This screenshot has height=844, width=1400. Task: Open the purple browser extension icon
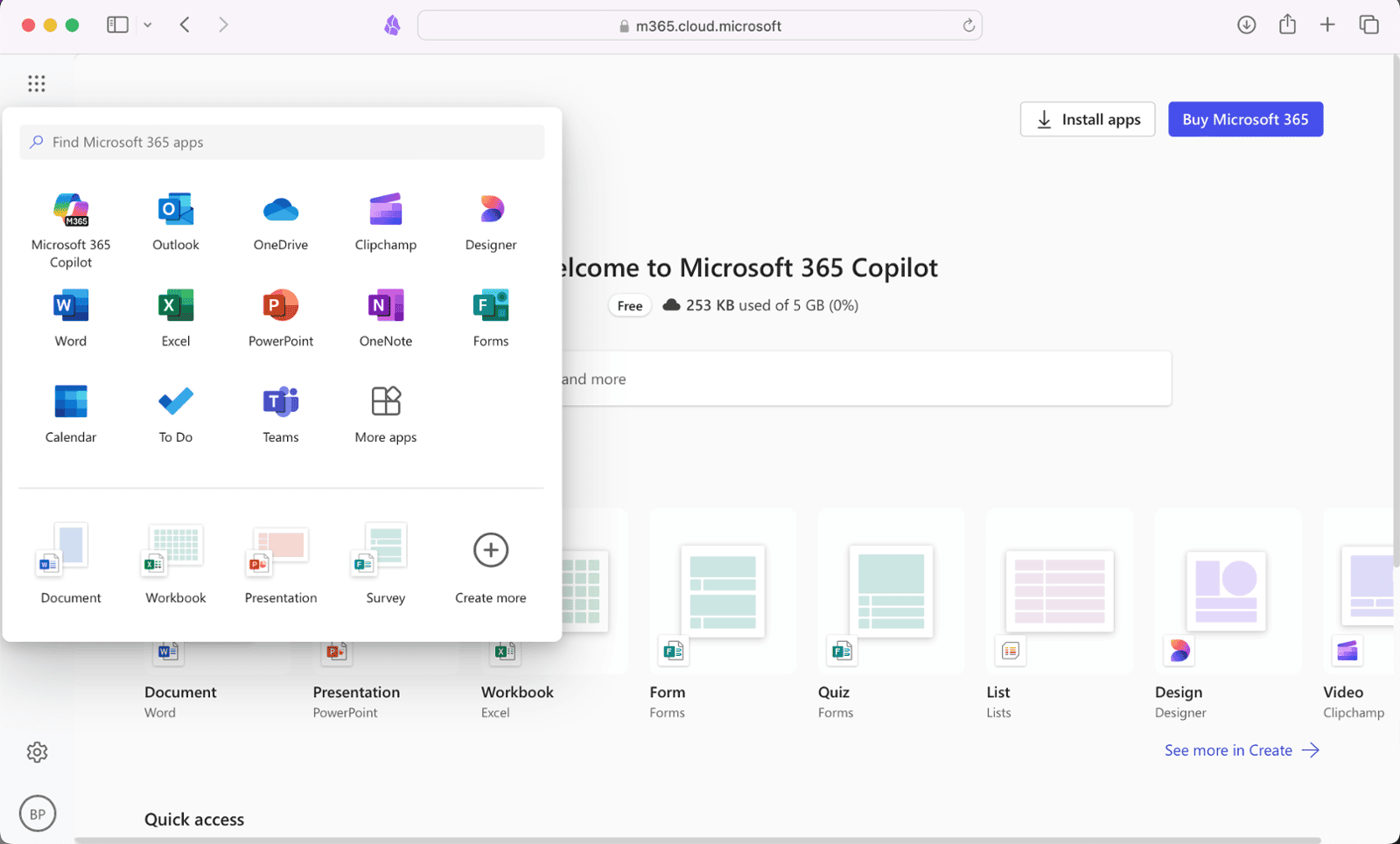tap(392, 25)
